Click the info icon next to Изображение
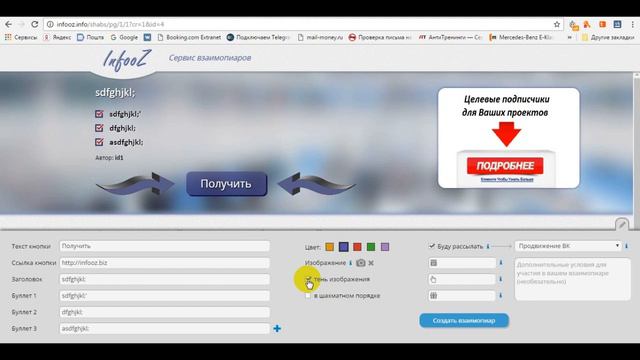Screen dimensions: 640x360 point(350,263)
